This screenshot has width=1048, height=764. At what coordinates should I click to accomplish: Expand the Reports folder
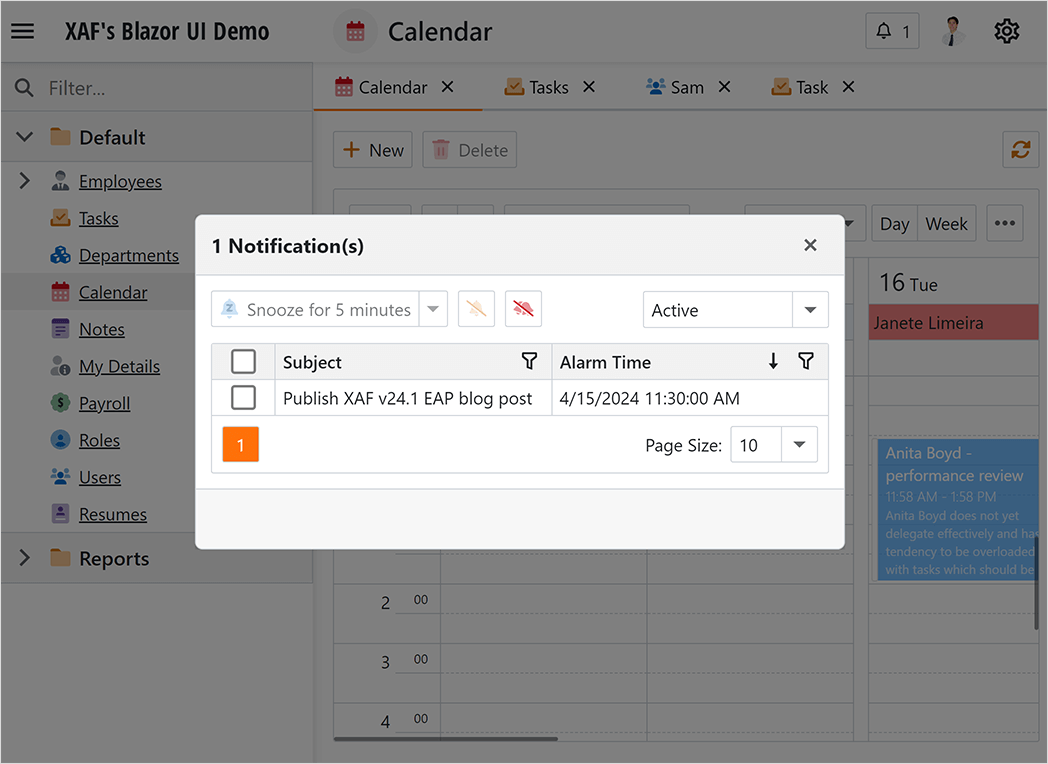point(24,558)
